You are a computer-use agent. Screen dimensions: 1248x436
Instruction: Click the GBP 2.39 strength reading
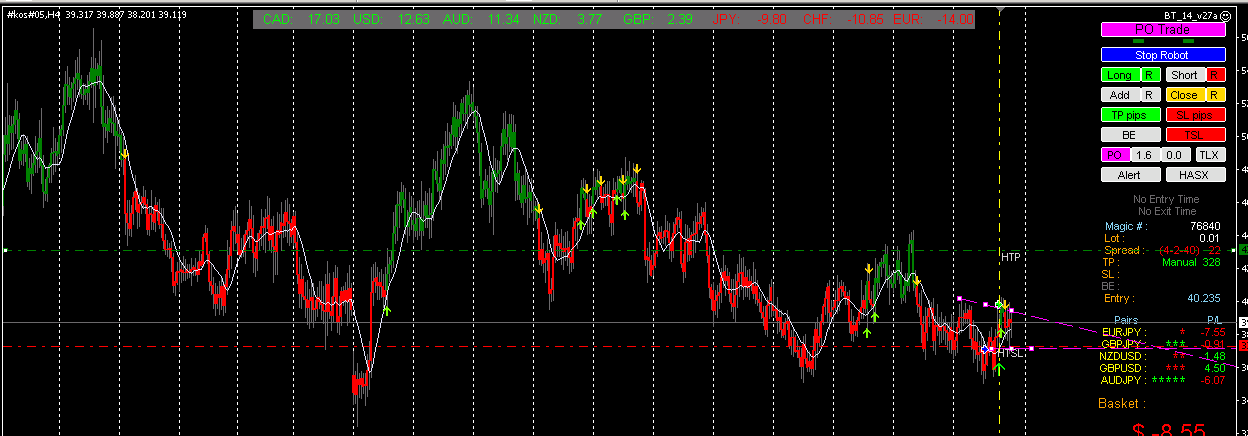point(658,19)
